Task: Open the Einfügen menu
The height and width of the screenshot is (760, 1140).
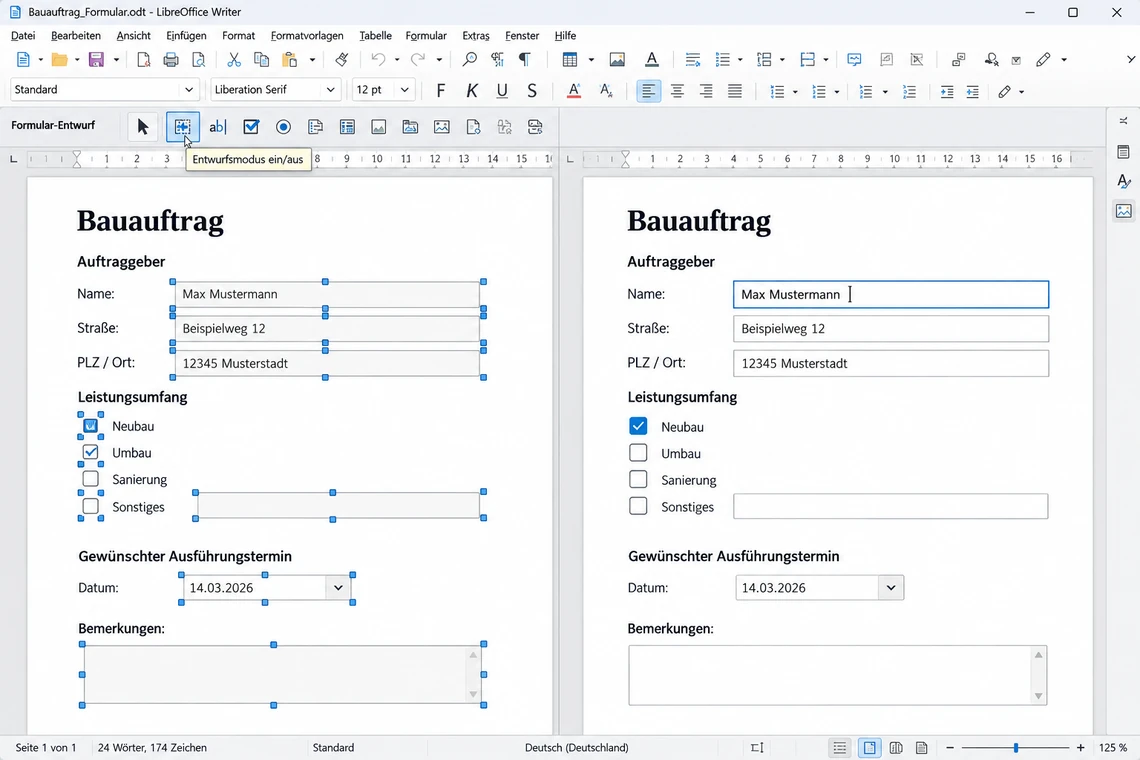Action: tap(186, 36)
